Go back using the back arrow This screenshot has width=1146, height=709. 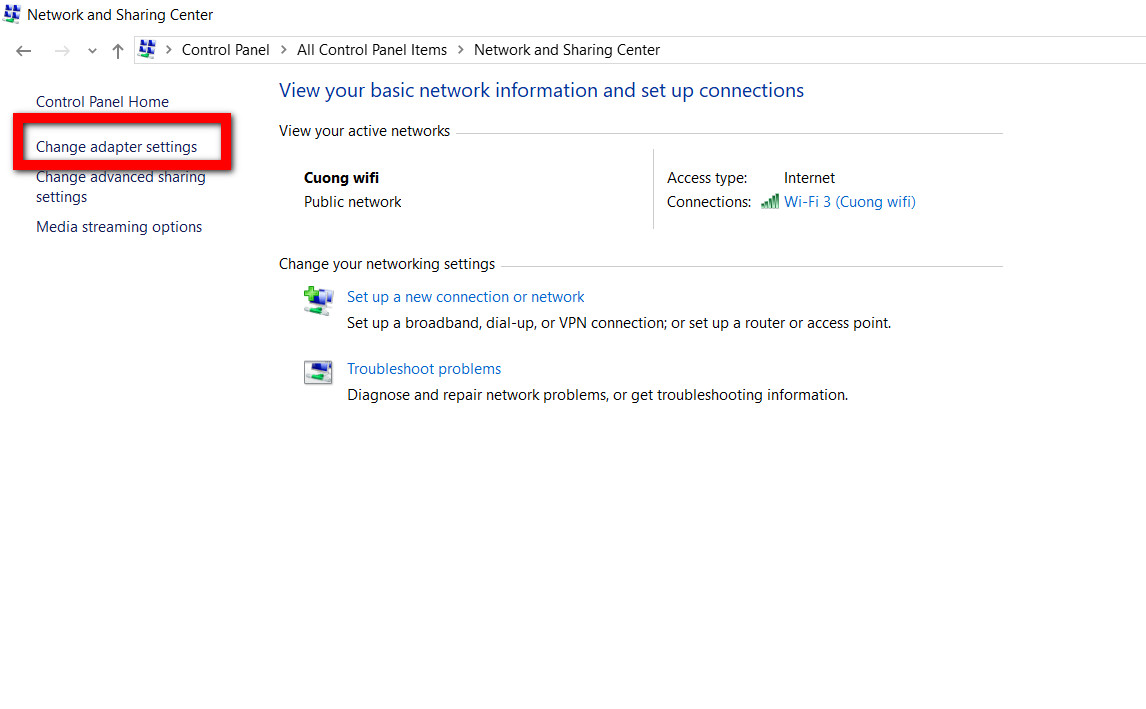[23, 50]
